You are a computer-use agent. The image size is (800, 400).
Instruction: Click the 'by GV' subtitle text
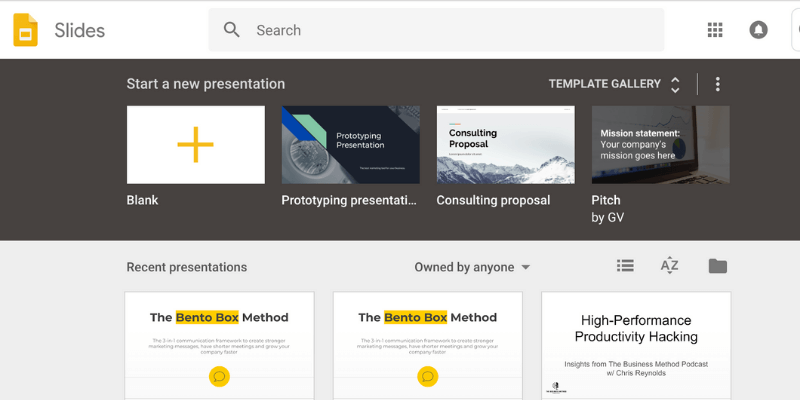pyautogui.click(x=608, y=218)
